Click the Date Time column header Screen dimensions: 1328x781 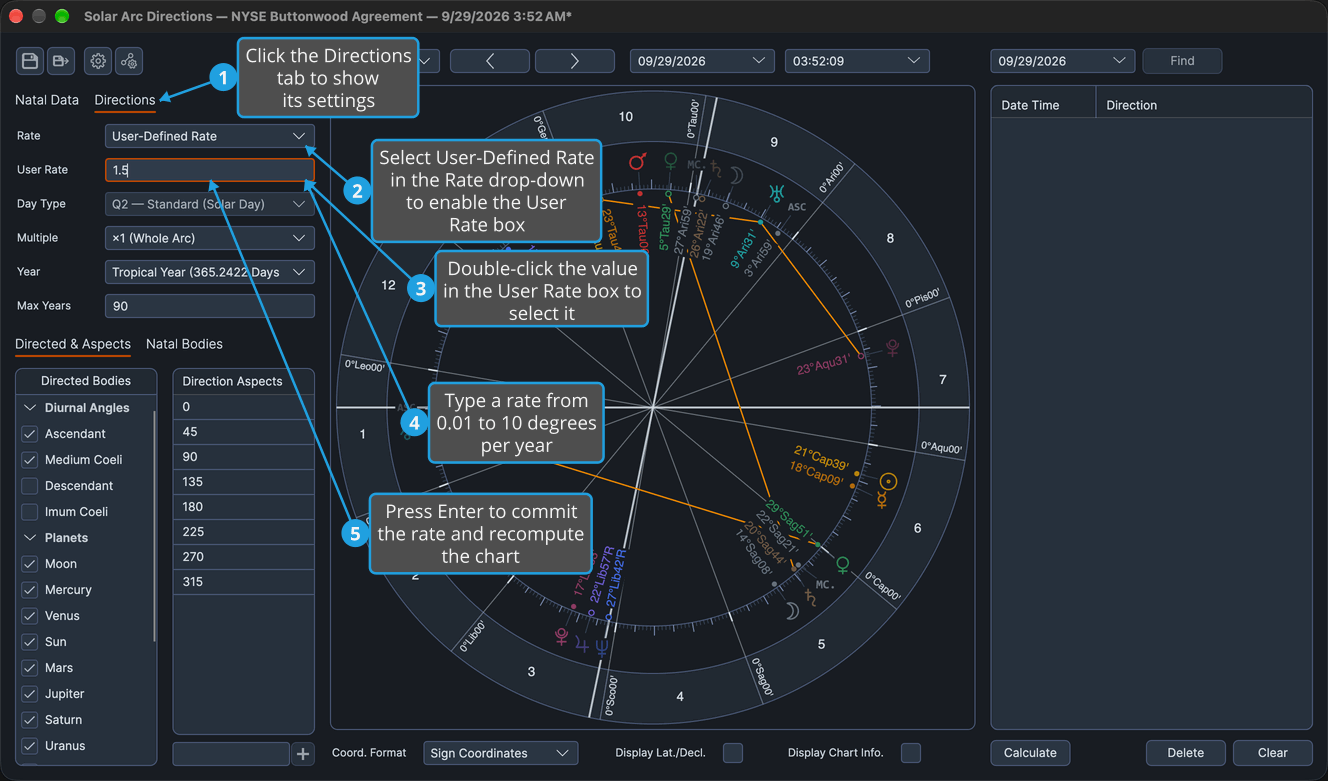[x=1044, y=105]
